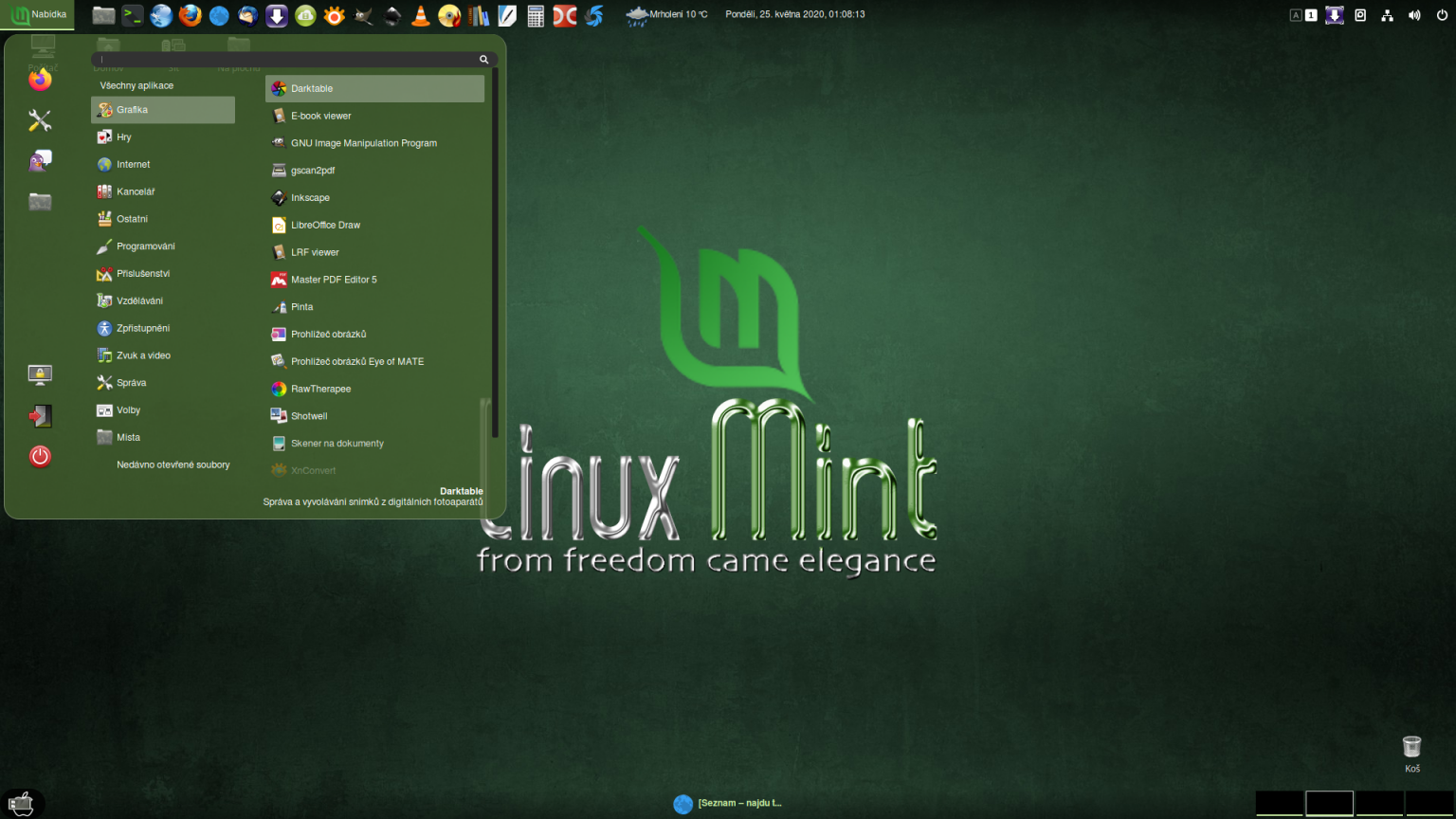Open Thunderbird from the top panel
1456x819 pixels.
[x=246, y=14]
